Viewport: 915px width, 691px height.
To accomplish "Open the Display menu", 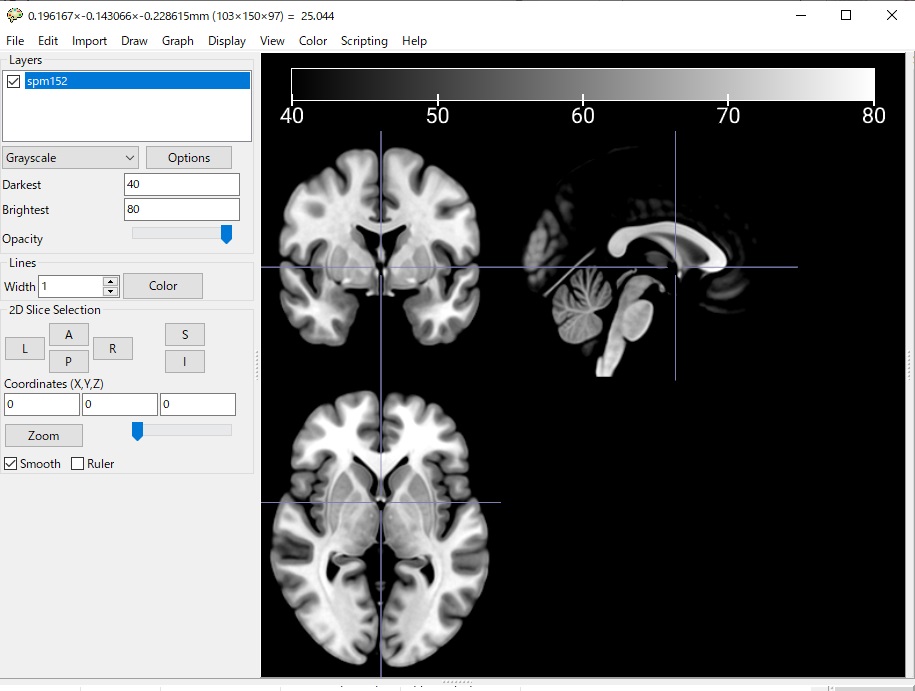I will click(227, 41).
